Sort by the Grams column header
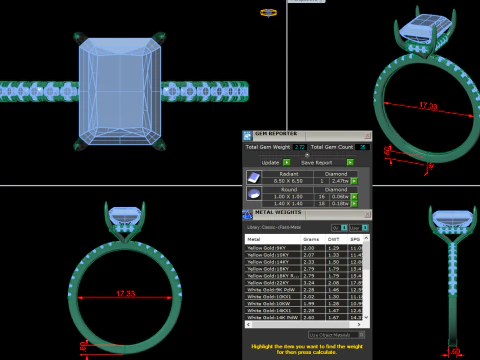 313,239
